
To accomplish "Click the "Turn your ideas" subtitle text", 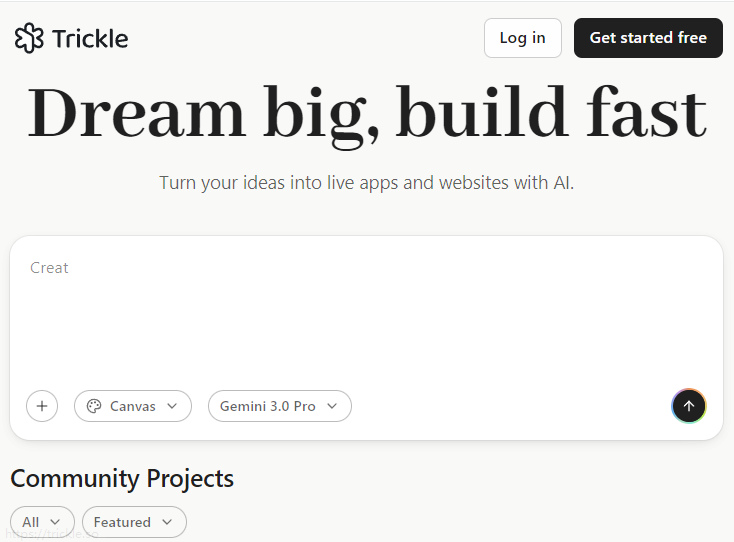I will 366,183.
